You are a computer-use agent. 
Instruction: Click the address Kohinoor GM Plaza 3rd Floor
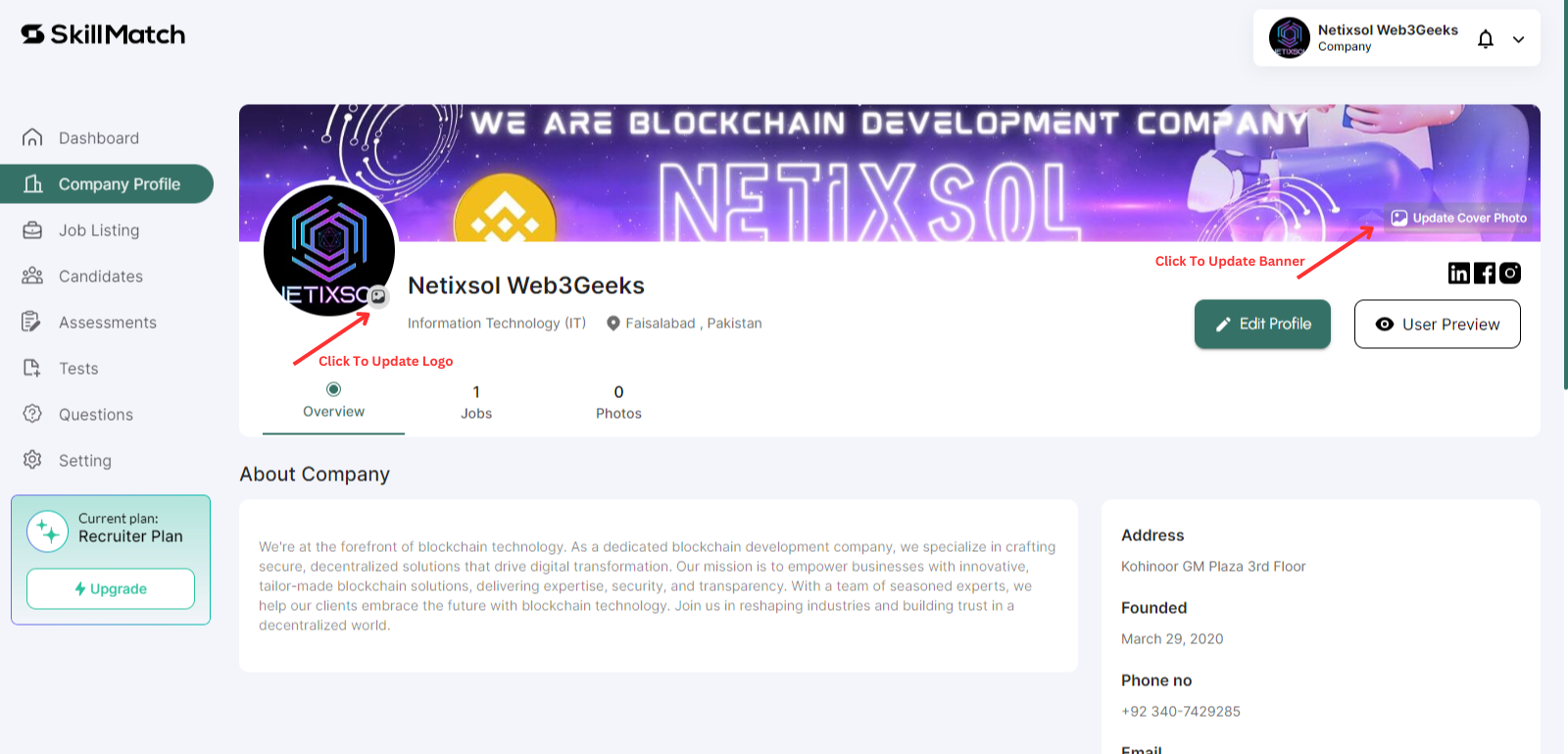(x=1213, y=567)
